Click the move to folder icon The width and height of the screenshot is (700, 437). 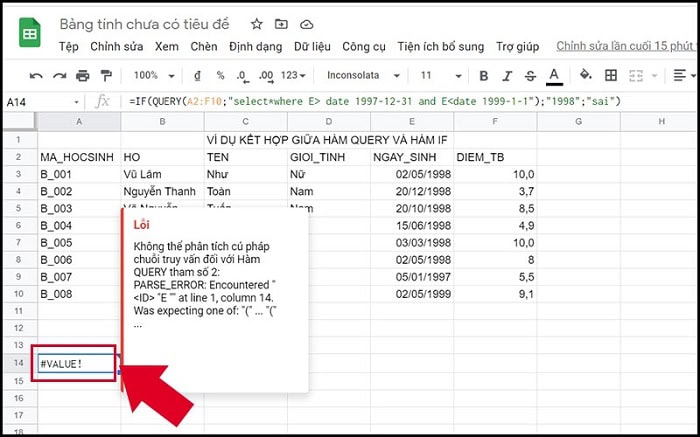point(281,23)
